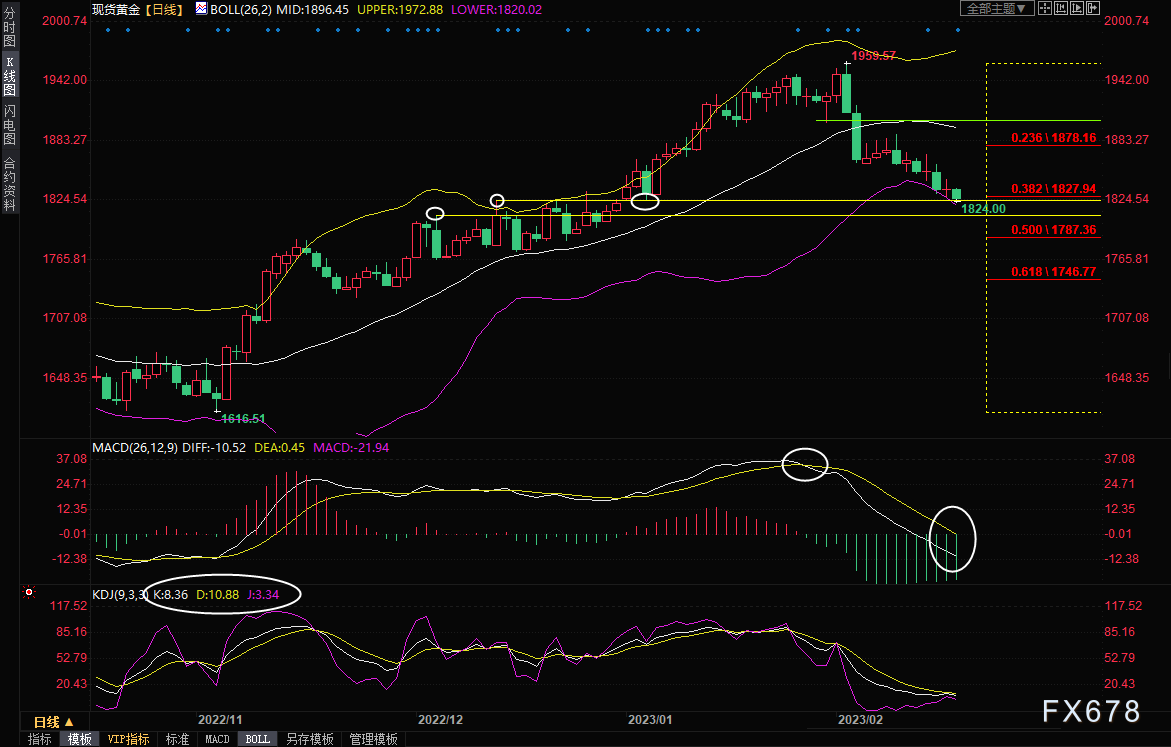Viewport: 1171px width, 747px height.
Task: Select the VIP指标 tab
Action: pyautogui.click(x=128, y=739)
